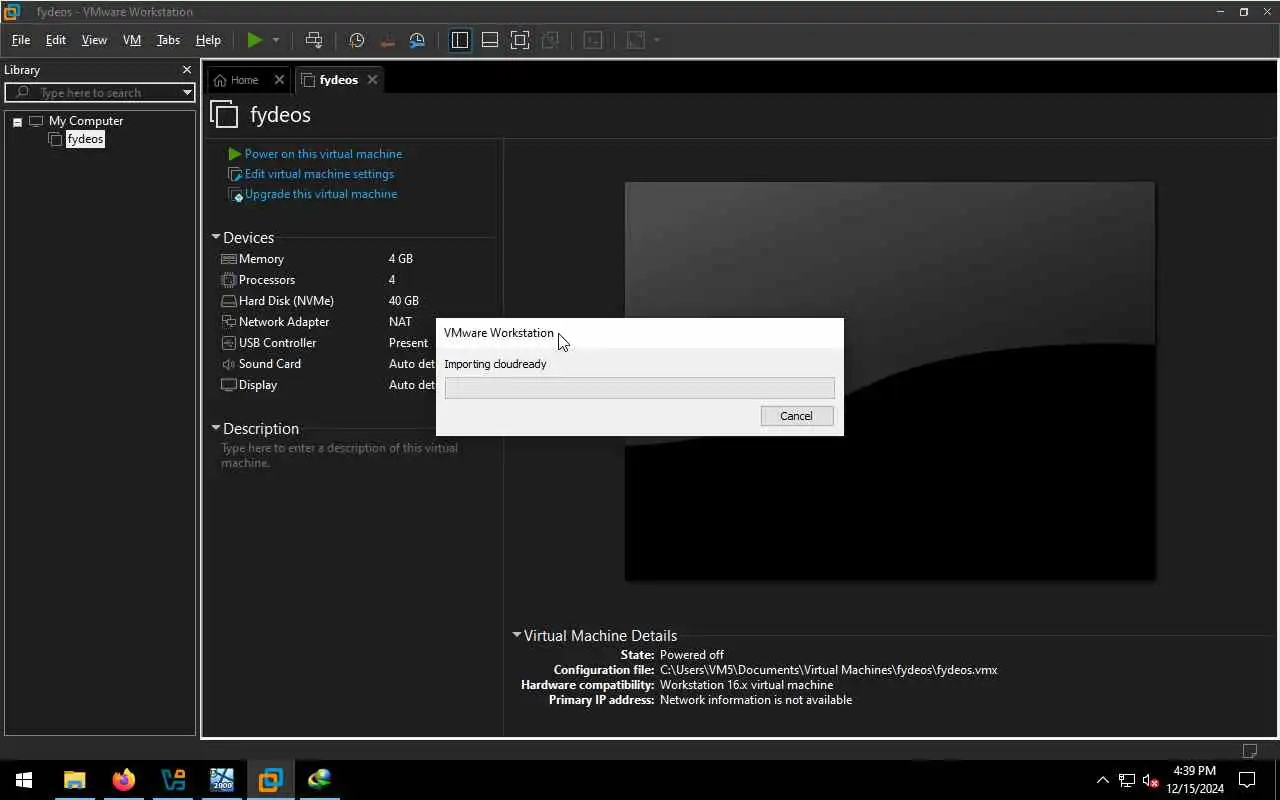Screen dimensions: 1280x800
Task: Click the muted volume tray icon
Action: pos(1150,780)
